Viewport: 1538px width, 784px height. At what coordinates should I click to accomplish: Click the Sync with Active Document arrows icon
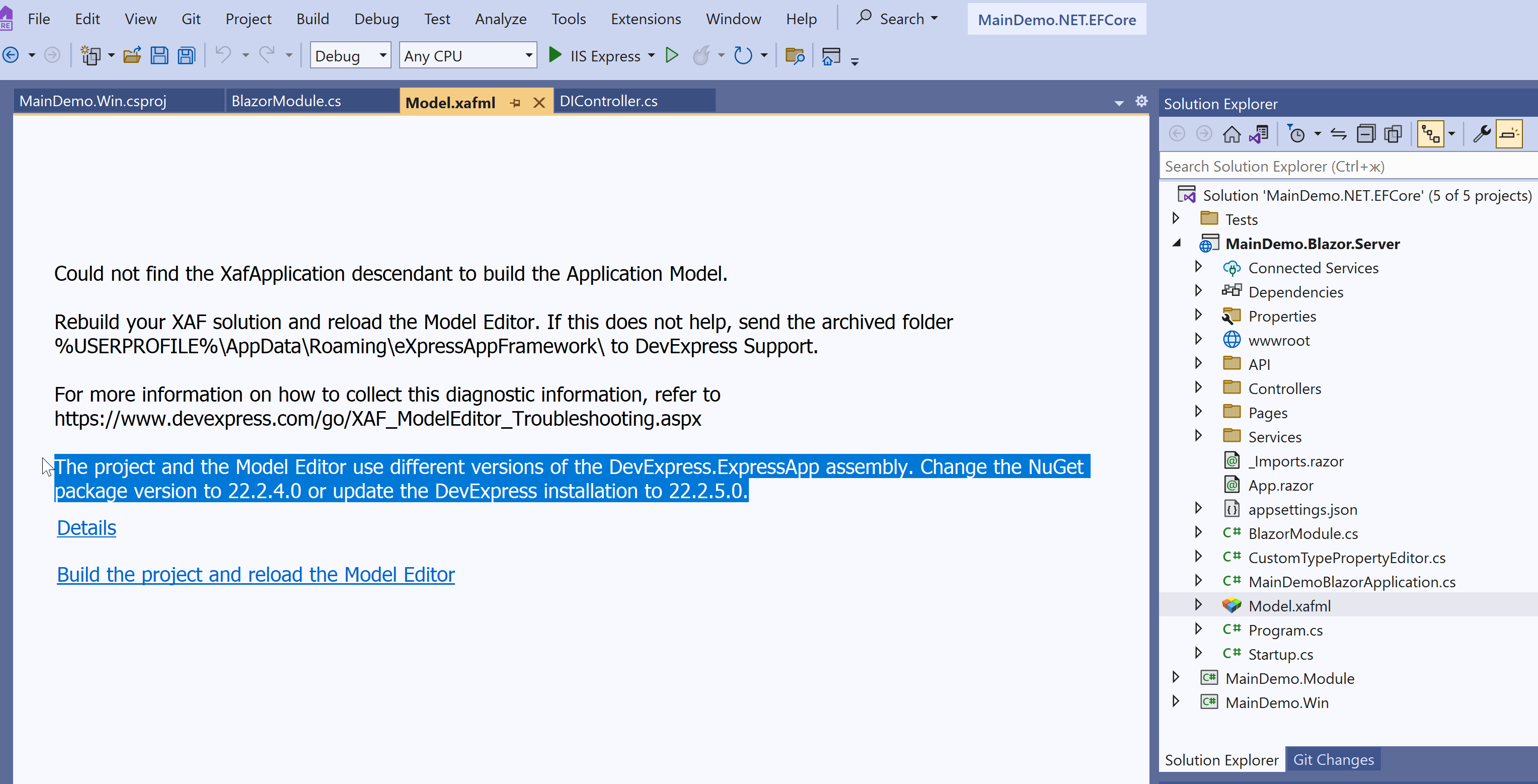click(1338, 134)
